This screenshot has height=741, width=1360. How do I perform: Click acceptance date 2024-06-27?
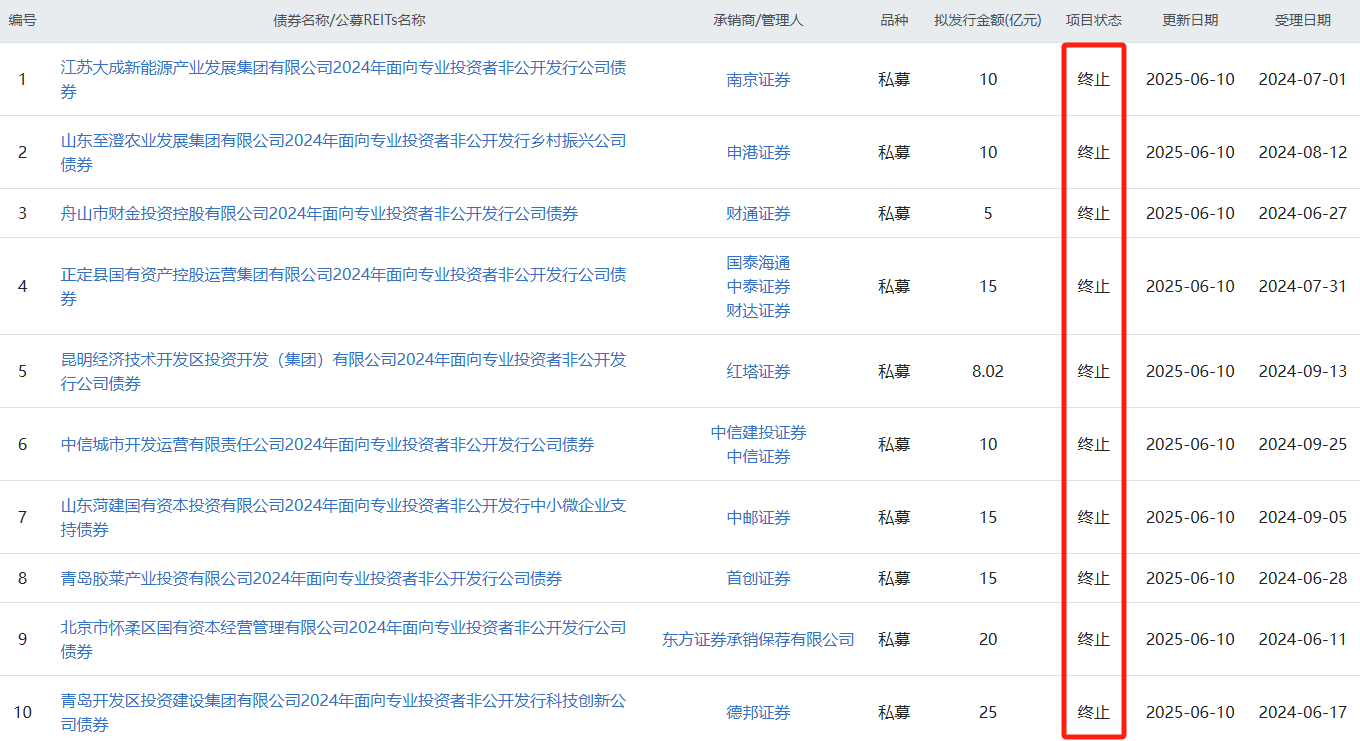[1303, 213]
